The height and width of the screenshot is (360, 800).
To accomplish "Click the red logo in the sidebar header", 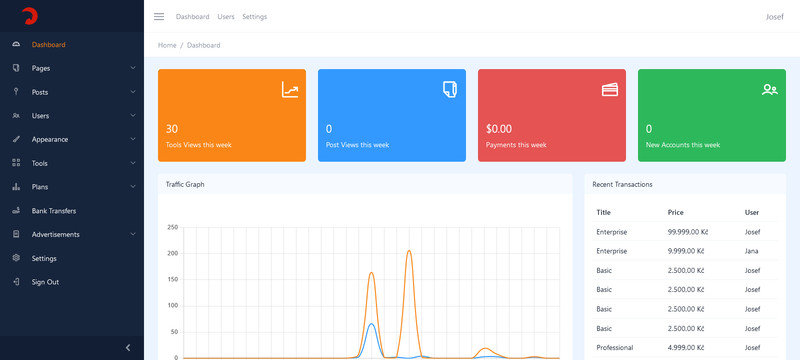I will pos(30,16).
